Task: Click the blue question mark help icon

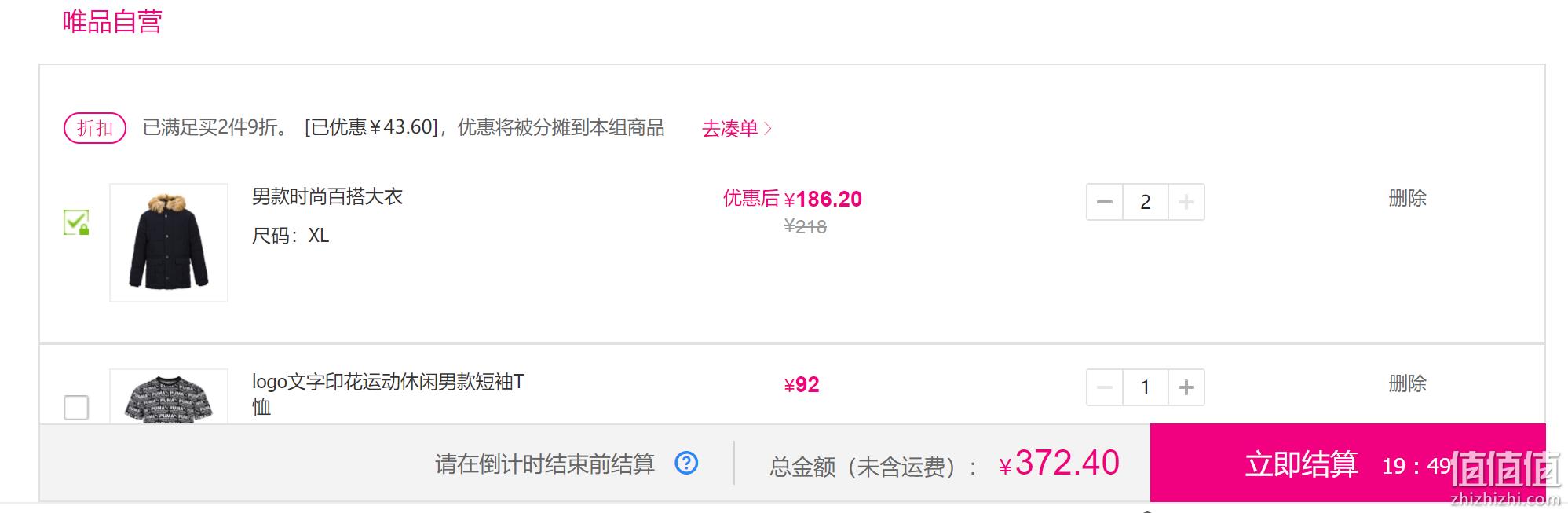Action: coord(686,463)
